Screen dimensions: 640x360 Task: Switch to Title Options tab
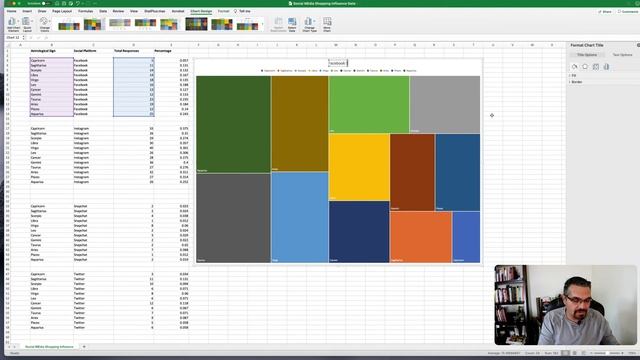tap(587, 54)
